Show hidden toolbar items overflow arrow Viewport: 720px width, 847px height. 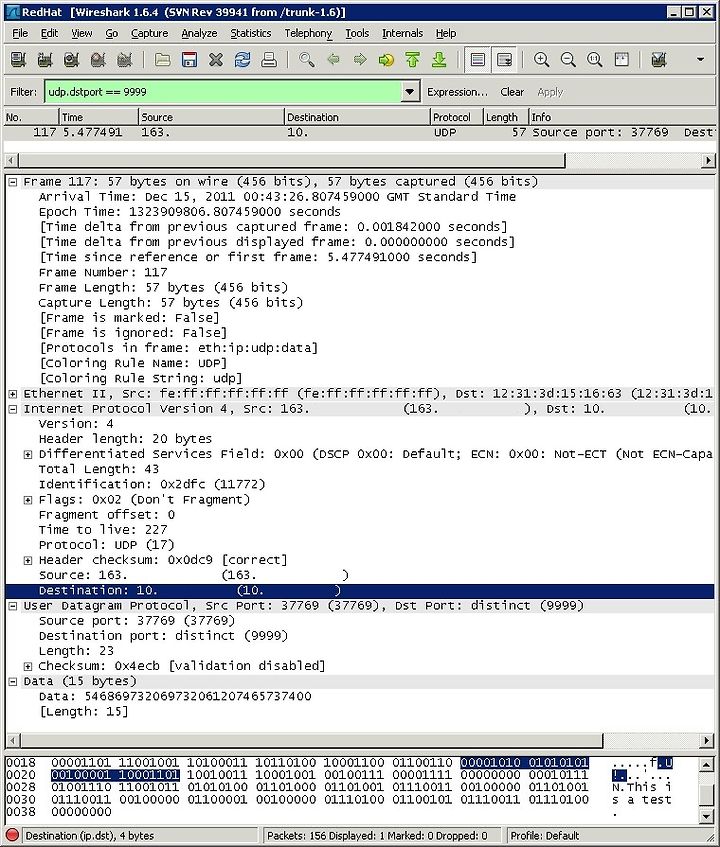click(x=701, y=59)
